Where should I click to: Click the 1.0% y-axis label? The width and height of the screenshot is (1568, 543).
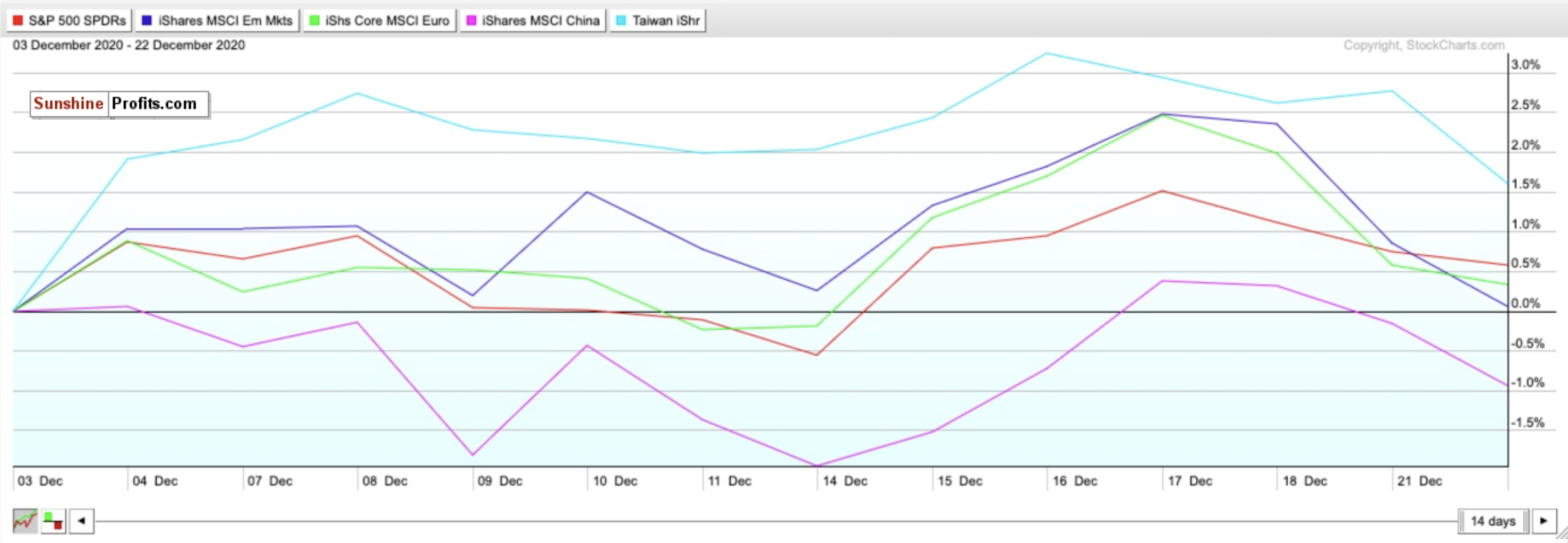tap(1525, 224)
